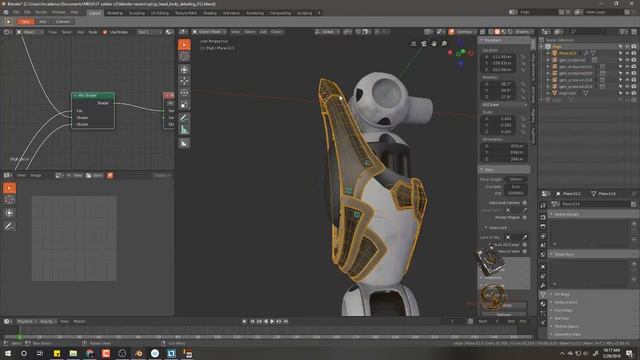This screenshot has width=640, height=360.
Task: Click the timeline Play button
Action: [x=272, y=322]
